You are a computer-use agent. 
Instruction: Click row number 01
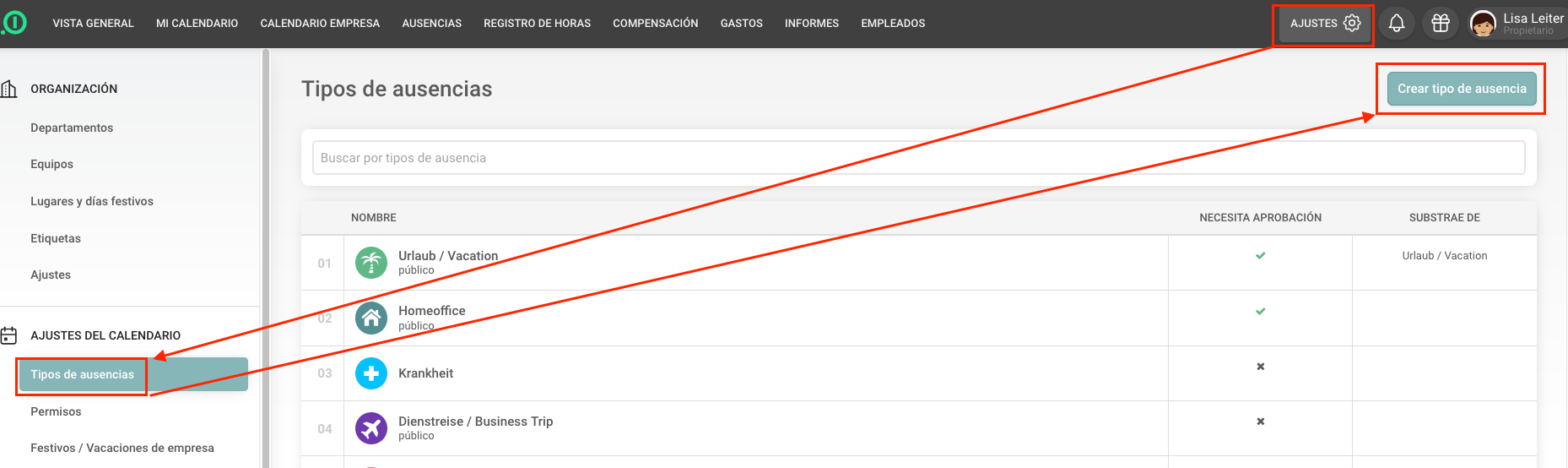click(324, 263)
